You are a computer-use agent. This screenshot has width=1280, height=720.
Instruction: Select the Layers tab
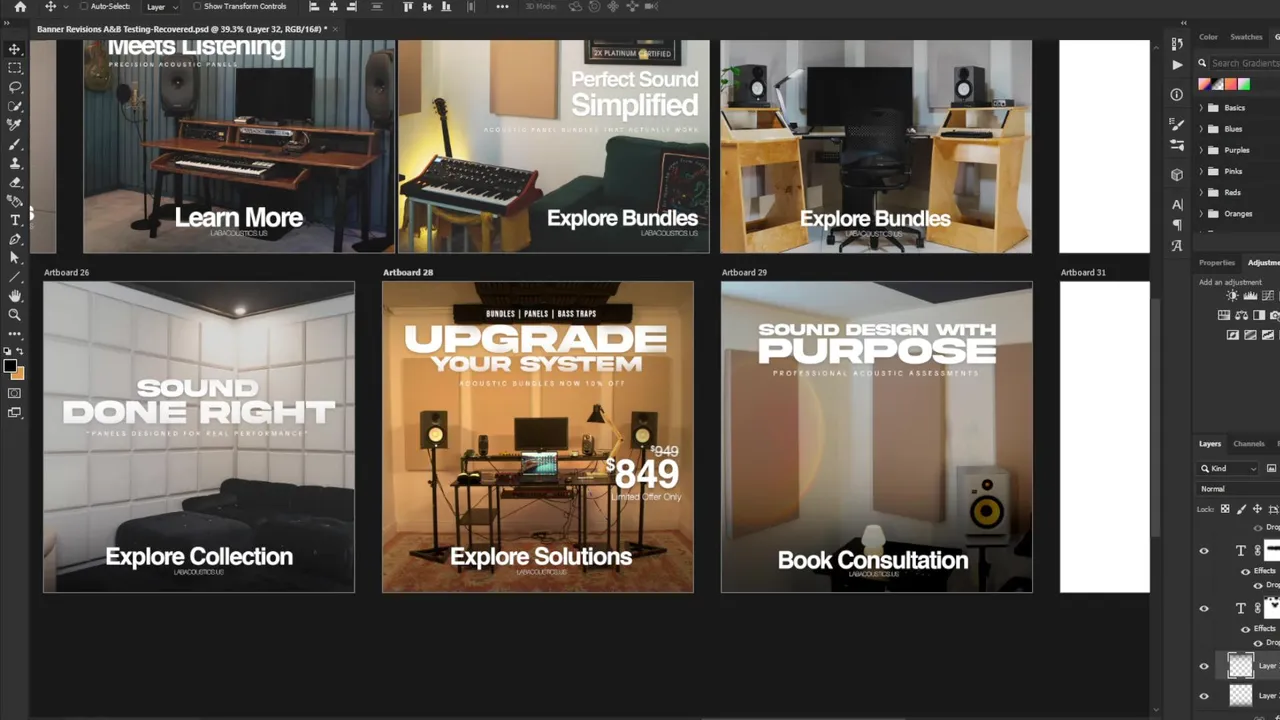[x=1210, y=444]
